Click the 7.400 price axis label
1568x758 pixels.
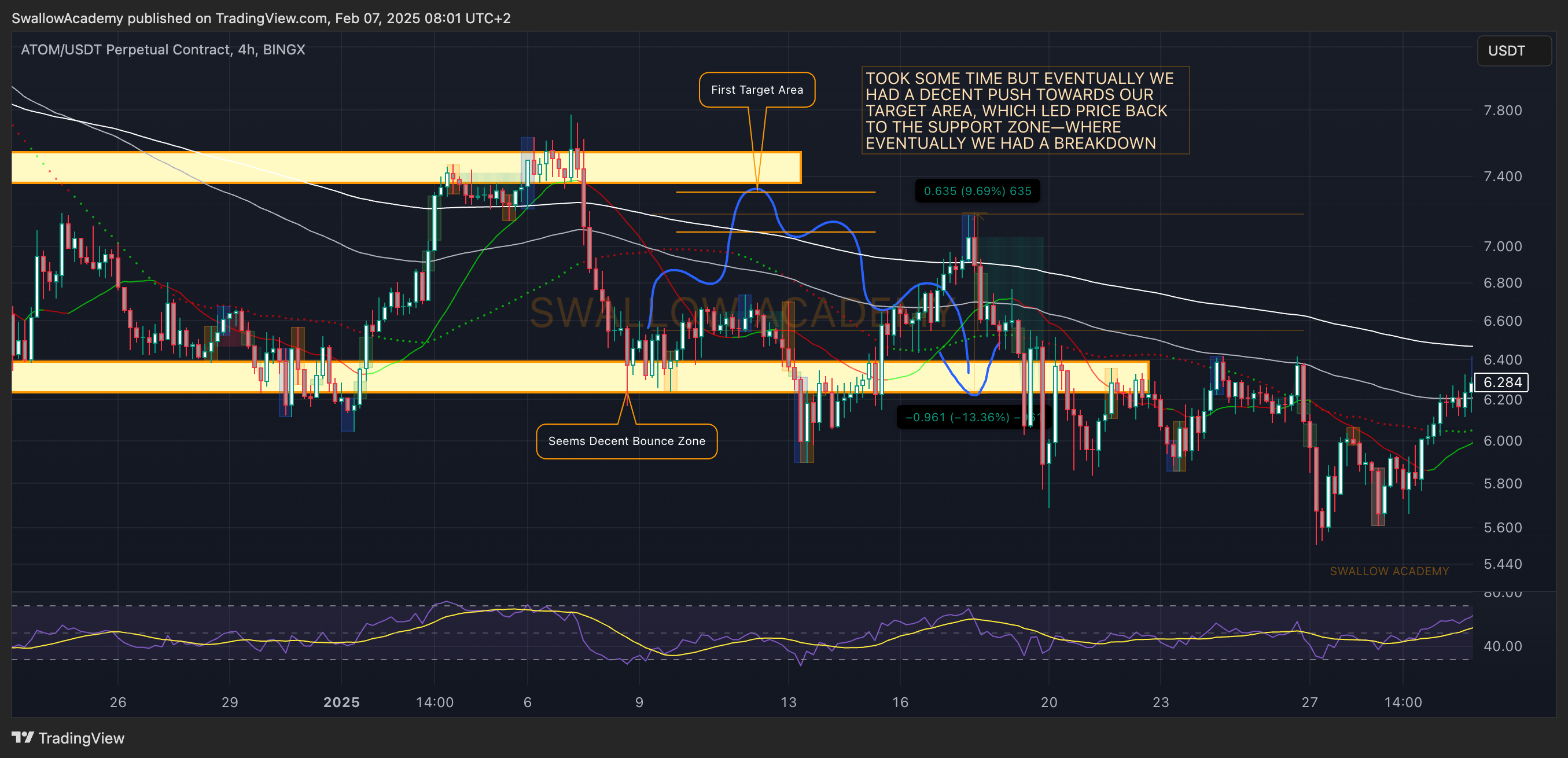(x=1502, y=176)
